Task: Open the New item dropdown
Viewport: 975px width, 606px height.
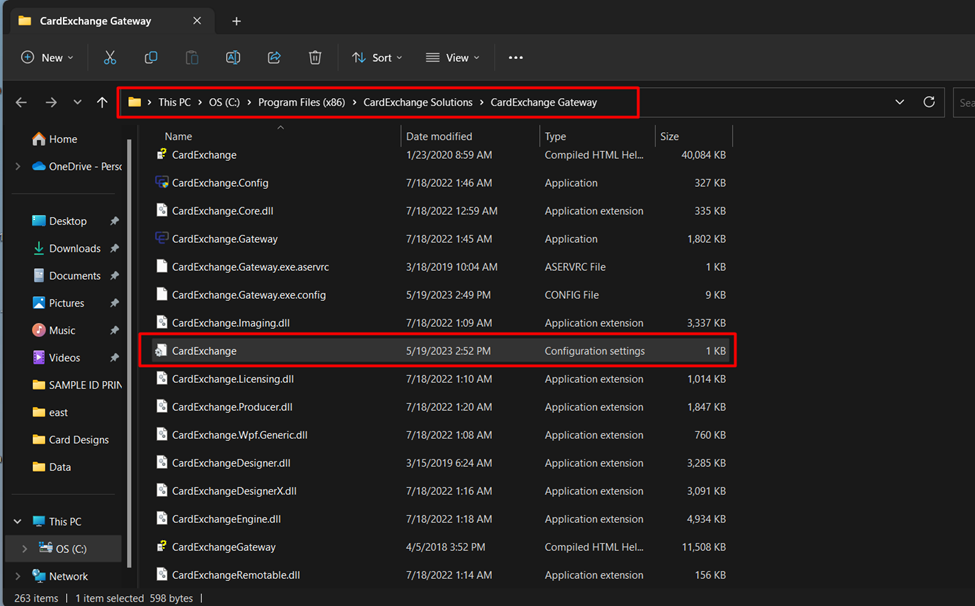Action: tap(47, 58)
